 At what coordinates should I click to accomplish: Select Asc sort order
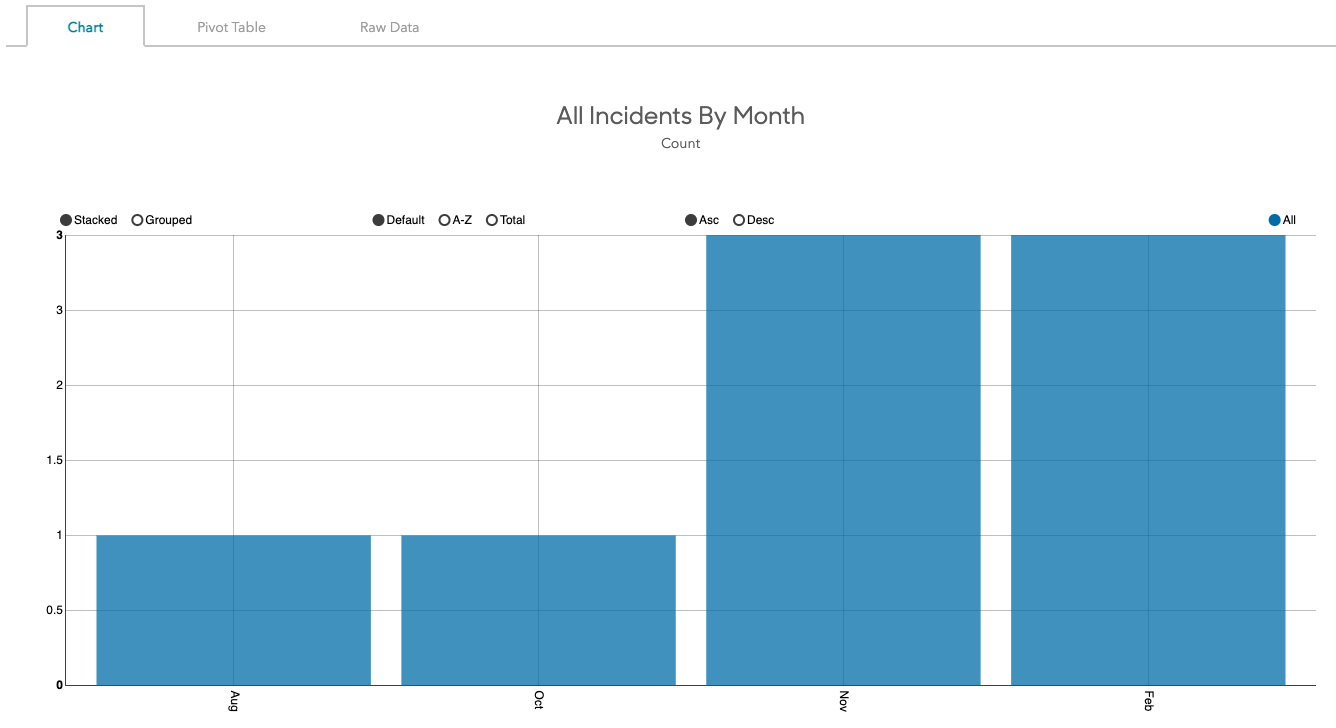click(702, 220)
